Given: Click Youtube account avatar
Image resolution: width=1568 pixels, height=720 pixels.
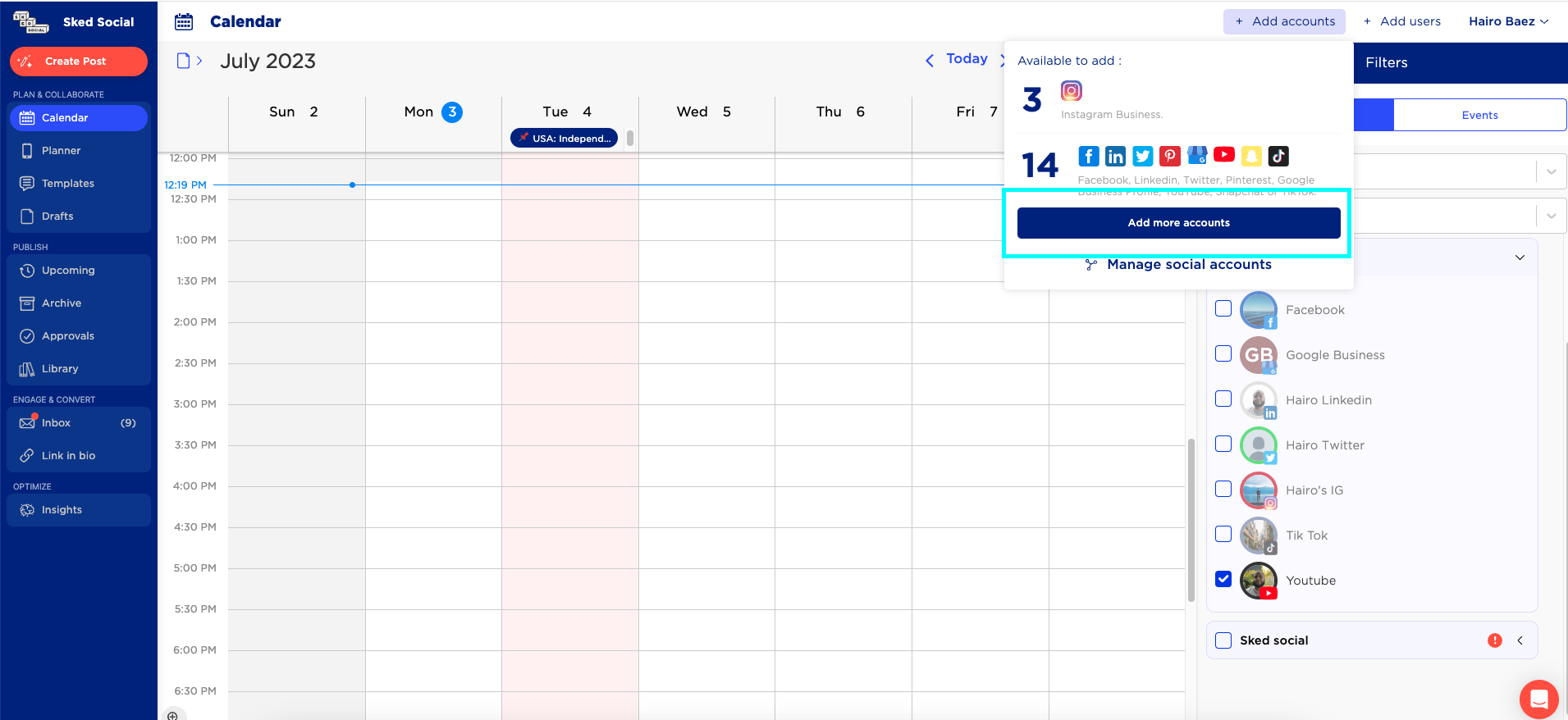Looking at the screenshot, I should click(x=1259, y=581).
